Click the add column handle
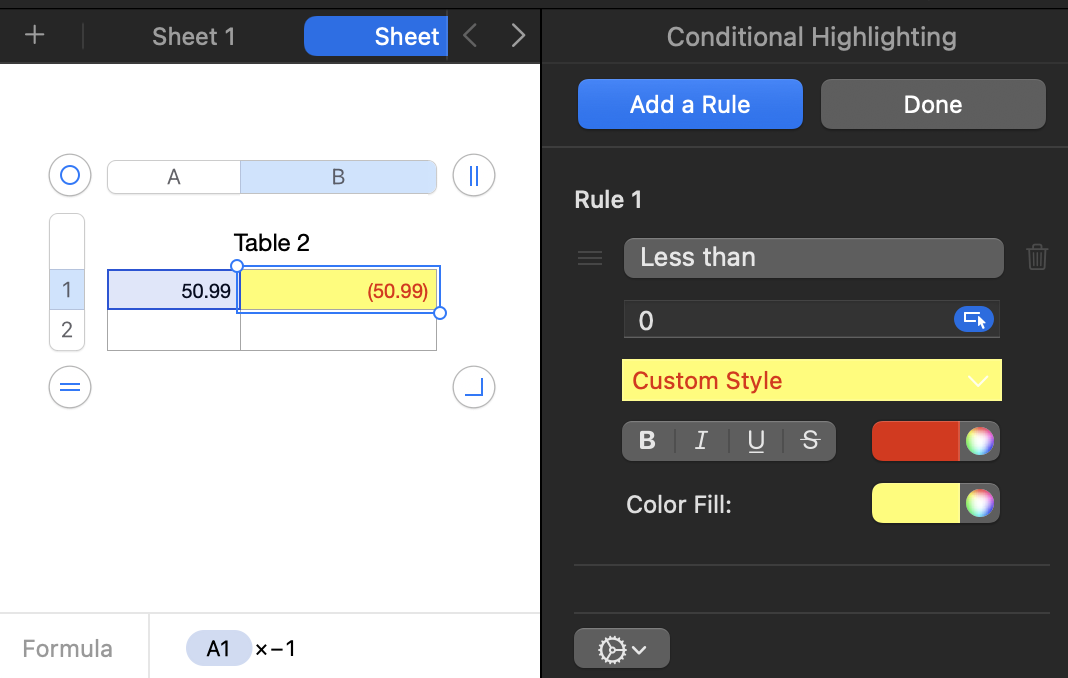 click(474, 176)
